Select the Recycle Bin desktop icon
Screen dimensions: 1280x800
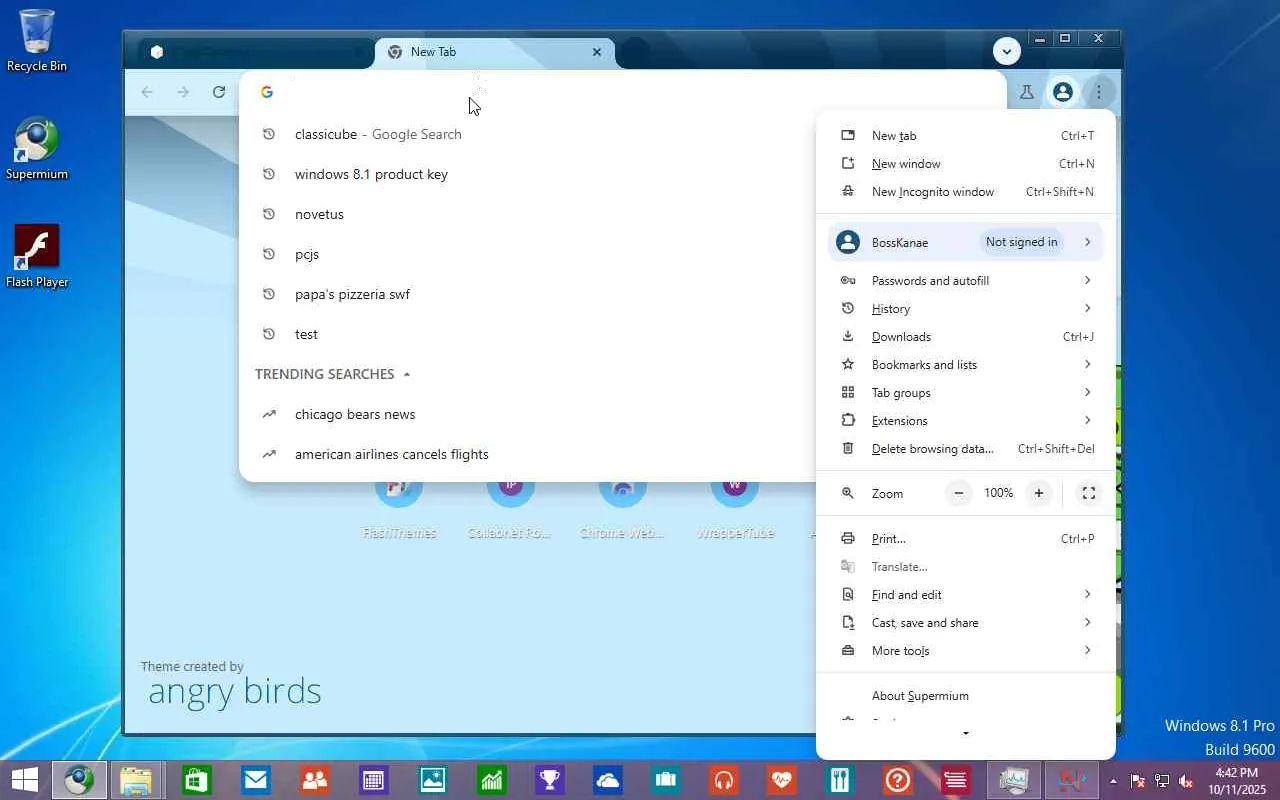(37, 41)
